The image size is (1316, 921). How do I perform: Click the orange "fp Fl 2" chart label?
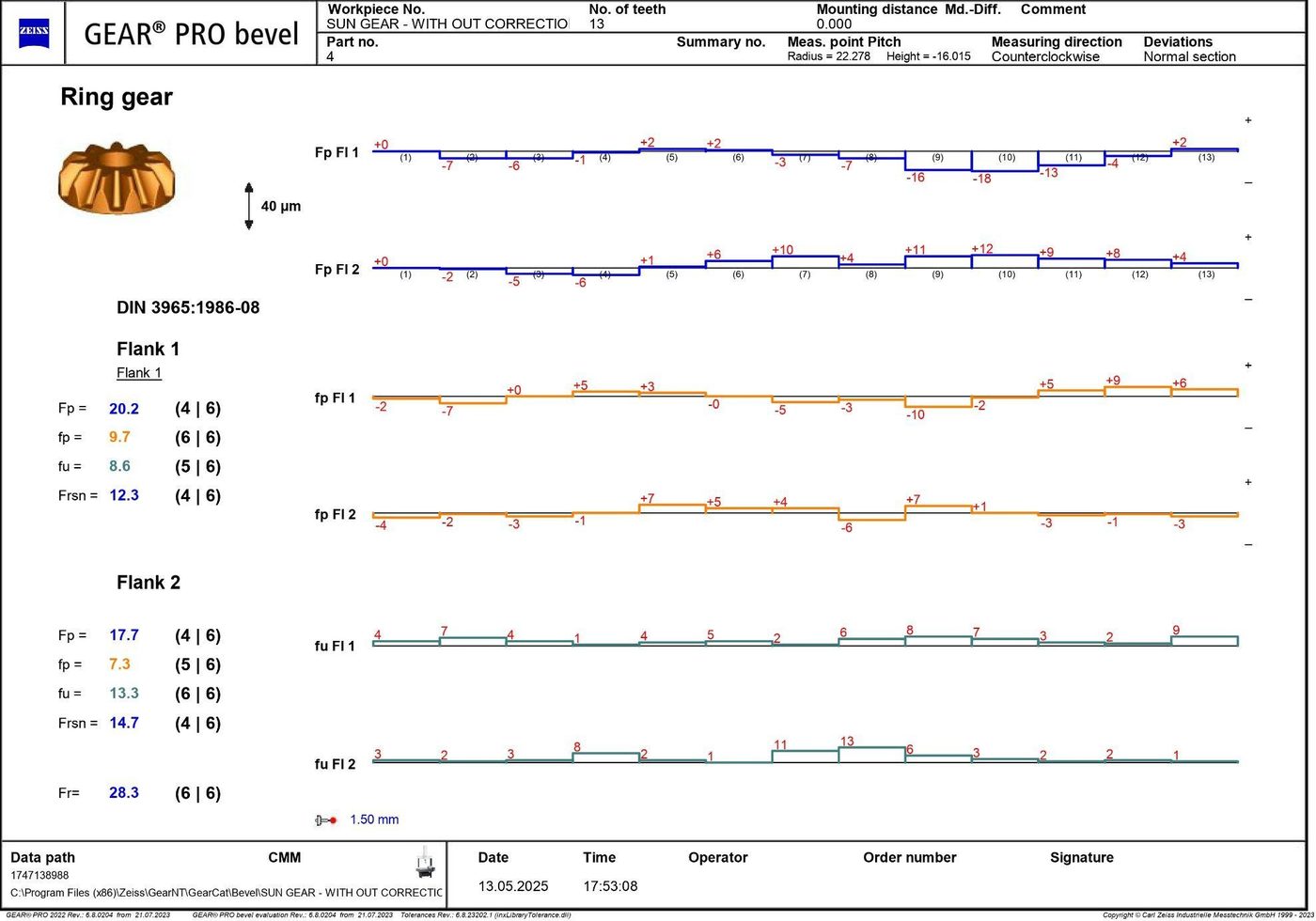tap(336, 515)
